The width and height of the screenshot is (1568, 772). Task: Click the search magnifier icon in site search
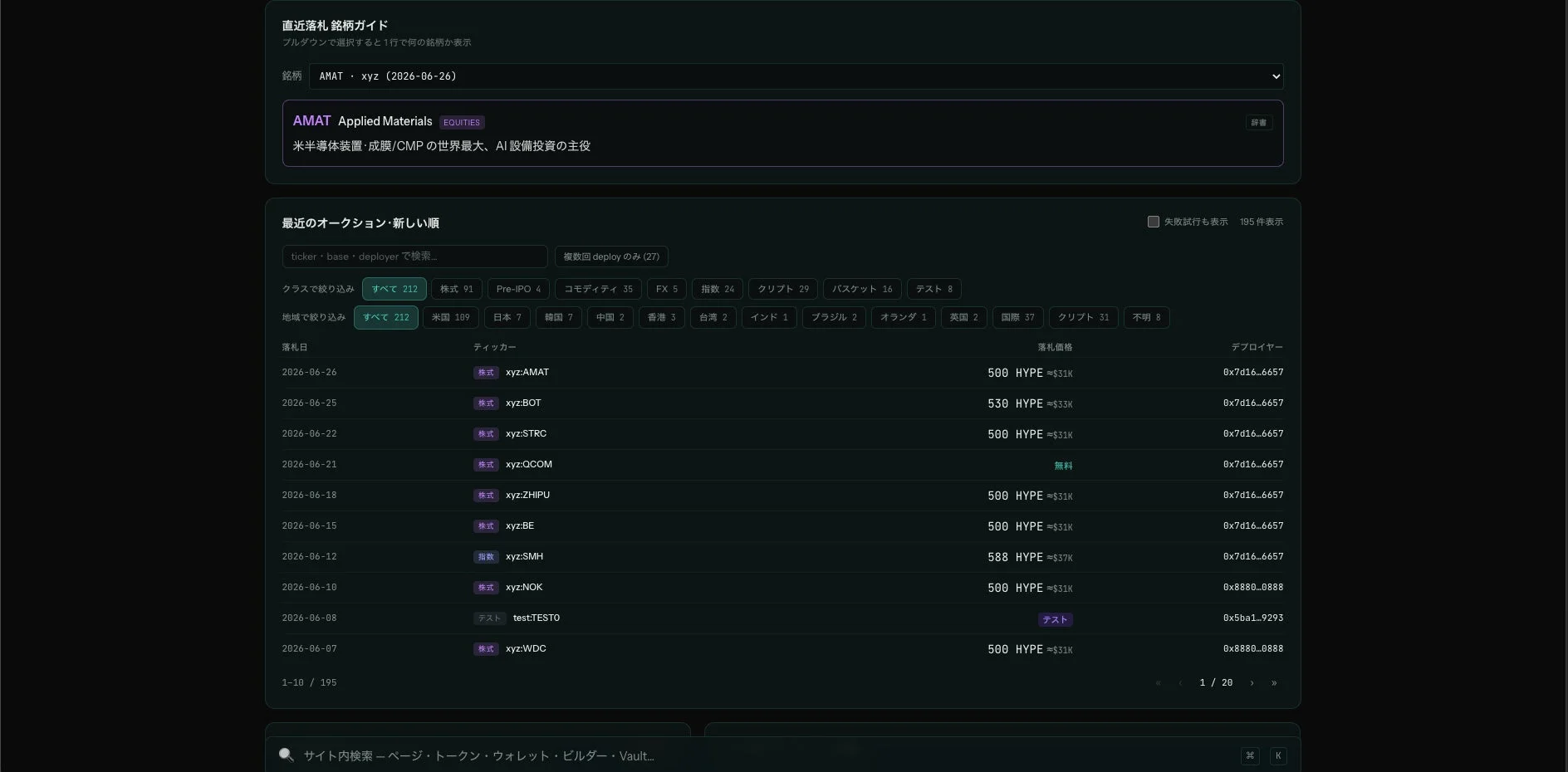[287, 755]
